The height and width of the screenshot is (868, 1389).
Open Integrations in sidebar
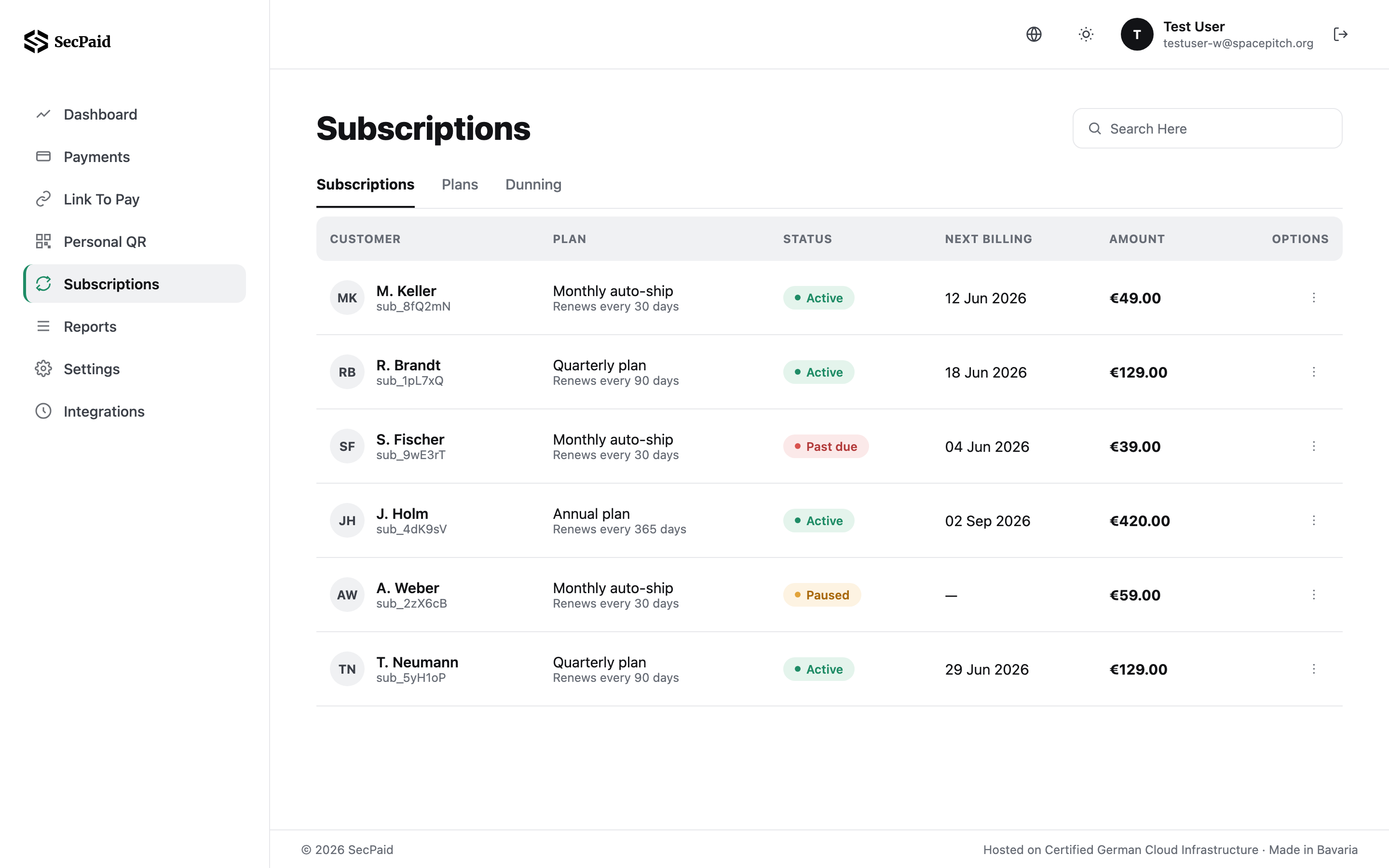[x=134, y=411]
